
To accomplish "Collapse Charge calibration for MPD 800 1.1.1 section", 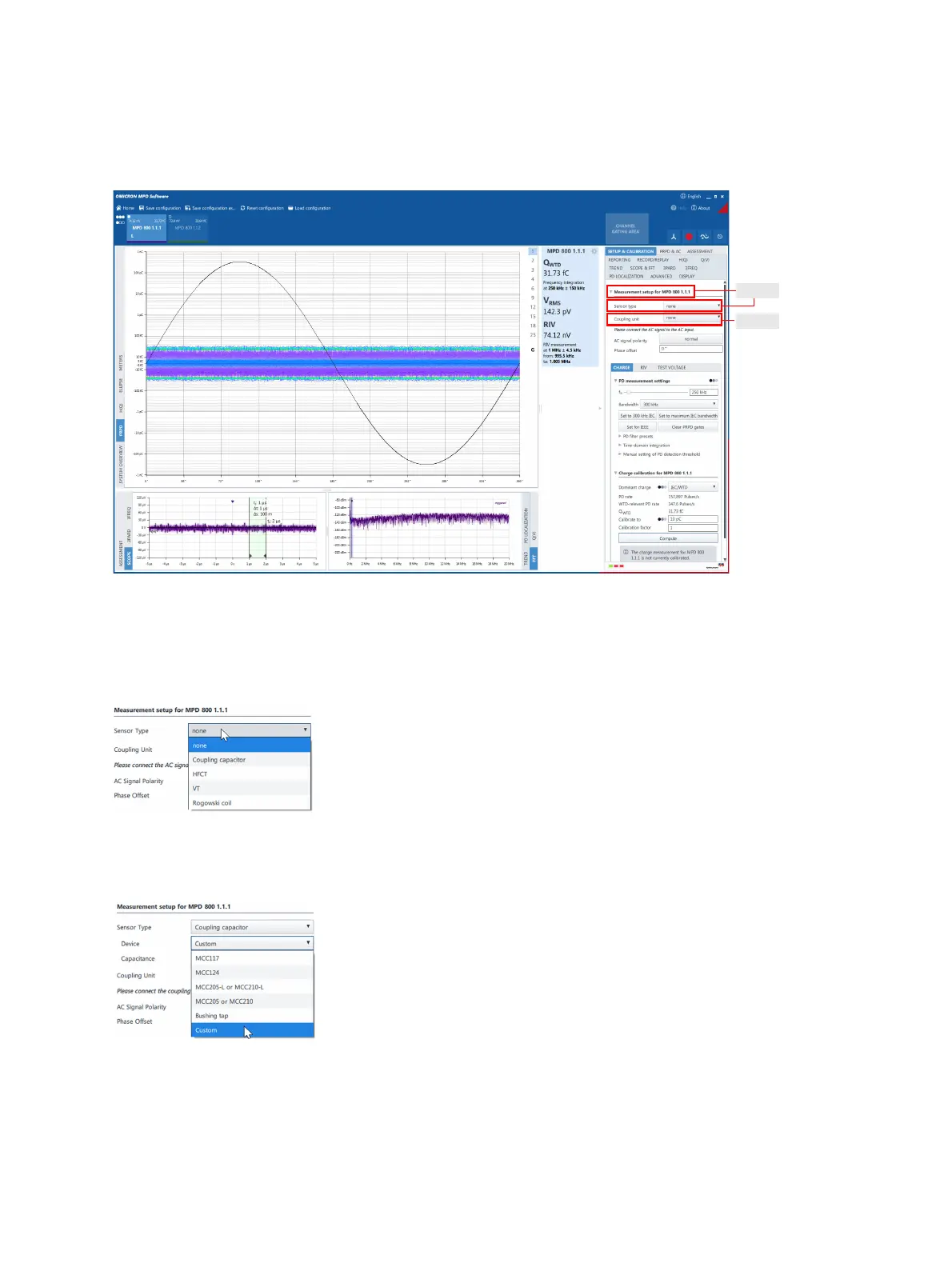I will [615, 474].
